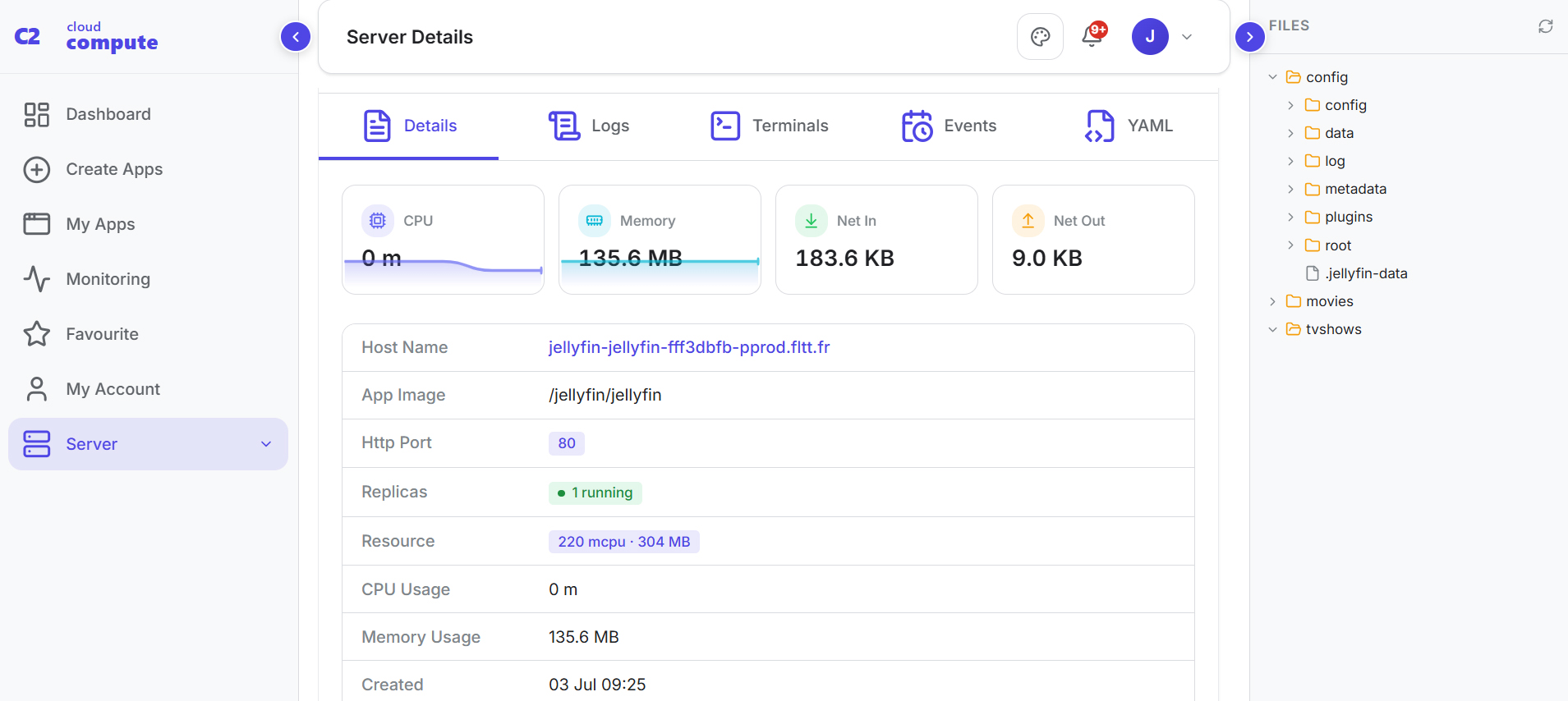Click the Http Port 80 badge
Screen dimensions: 1568x701
click(x=567, y=443)
